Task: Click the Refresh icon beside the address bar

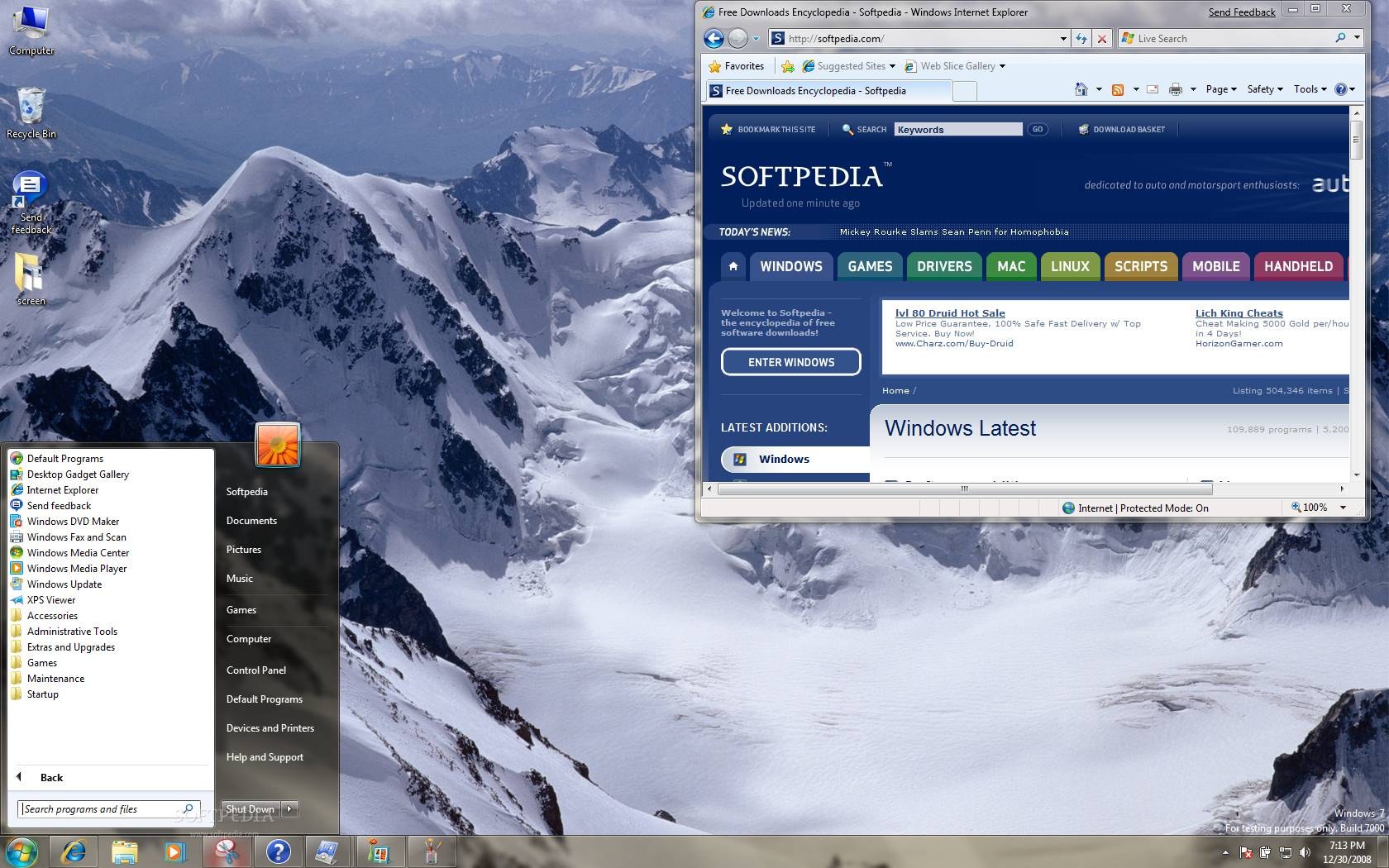Action: pos(1081,38)
